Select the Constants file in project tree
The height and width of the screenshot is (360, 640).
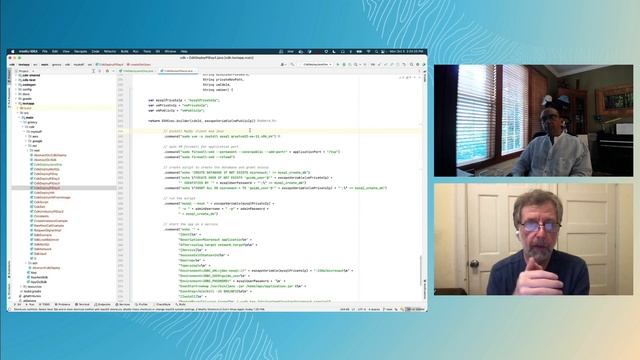pyautogui.click(x=41, y=216)
